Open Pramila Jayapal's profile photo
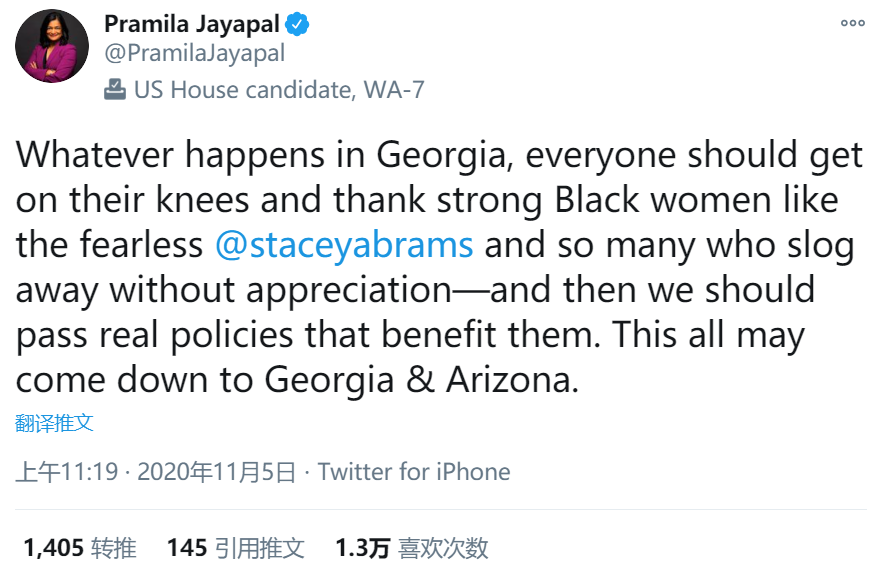Screen dimensions: 874x568 pos(52,48)
